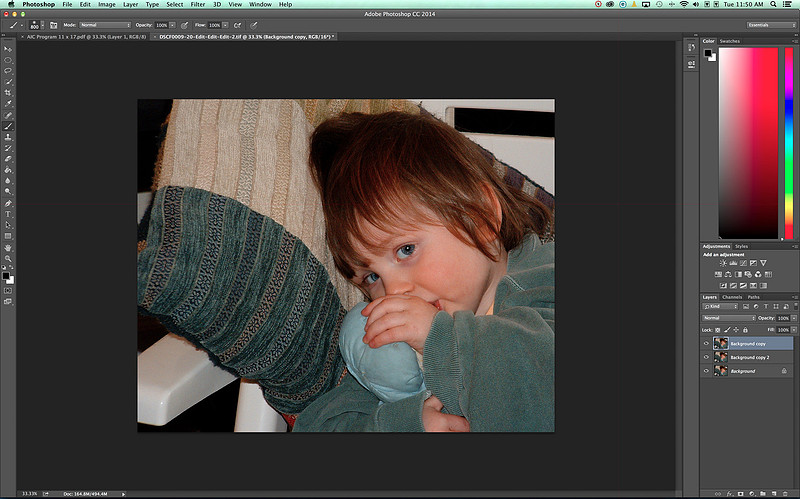The height and width of the screenshot is (499, 800).
Task: Select the Move tool
Action: (8, 49)
